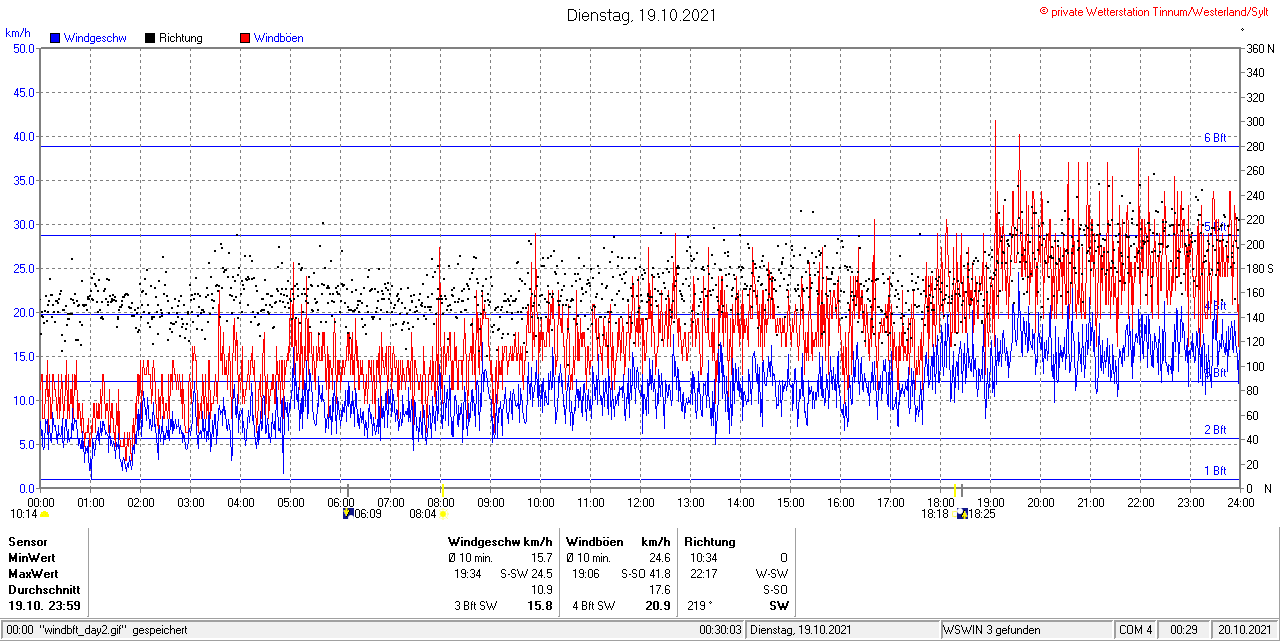
Task: Click the current wind speed 15.8
Action: tap(540, 606)
